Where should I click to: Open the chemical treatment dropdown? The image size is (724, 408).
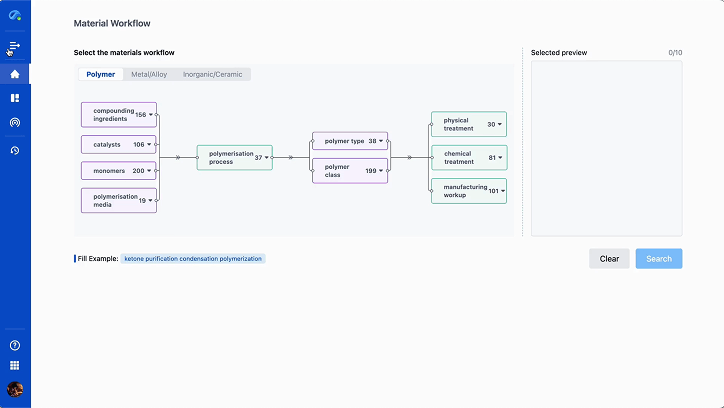500,158
